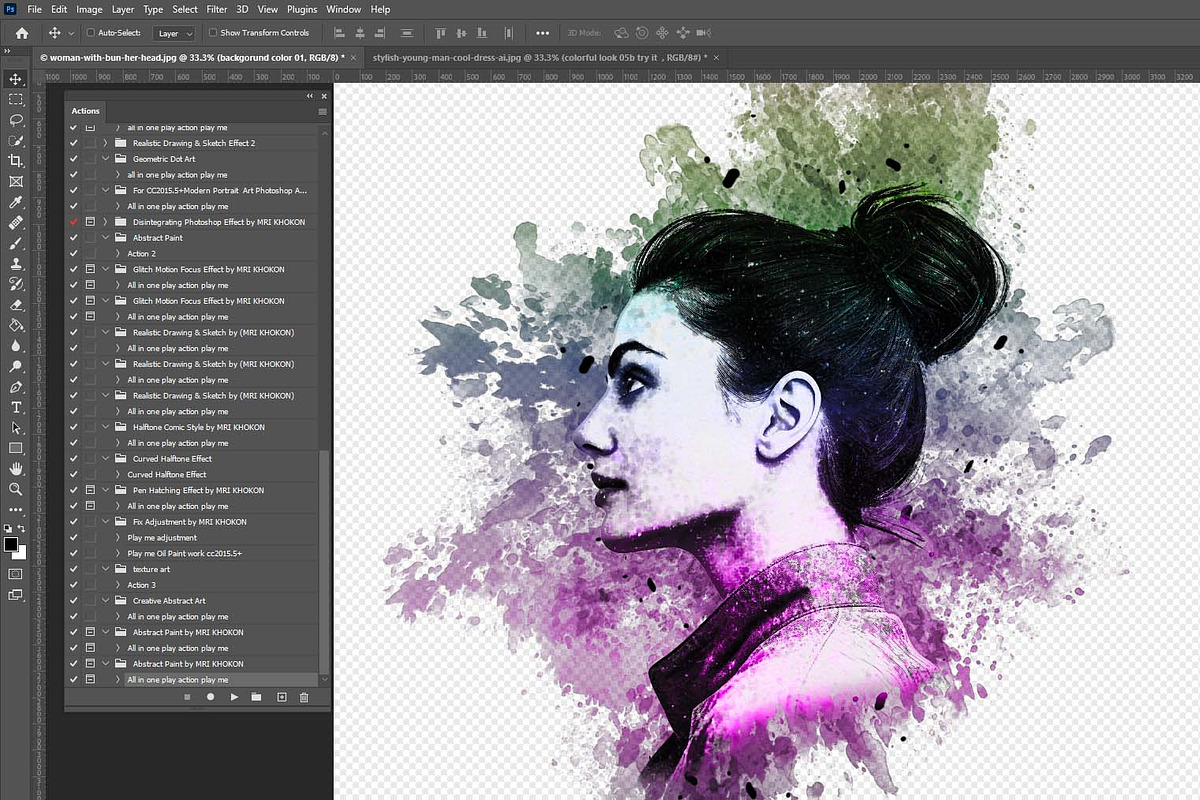Select the Dodge tool
Screen dimensions: 1200x800
click(16, 366)
